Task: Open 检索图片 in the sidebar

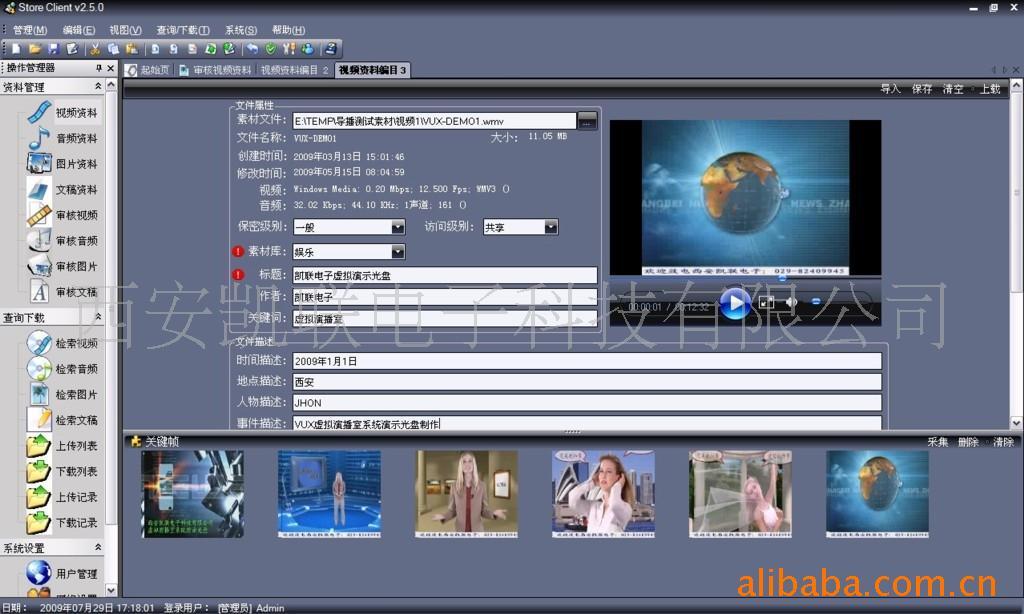Action: 63,395
